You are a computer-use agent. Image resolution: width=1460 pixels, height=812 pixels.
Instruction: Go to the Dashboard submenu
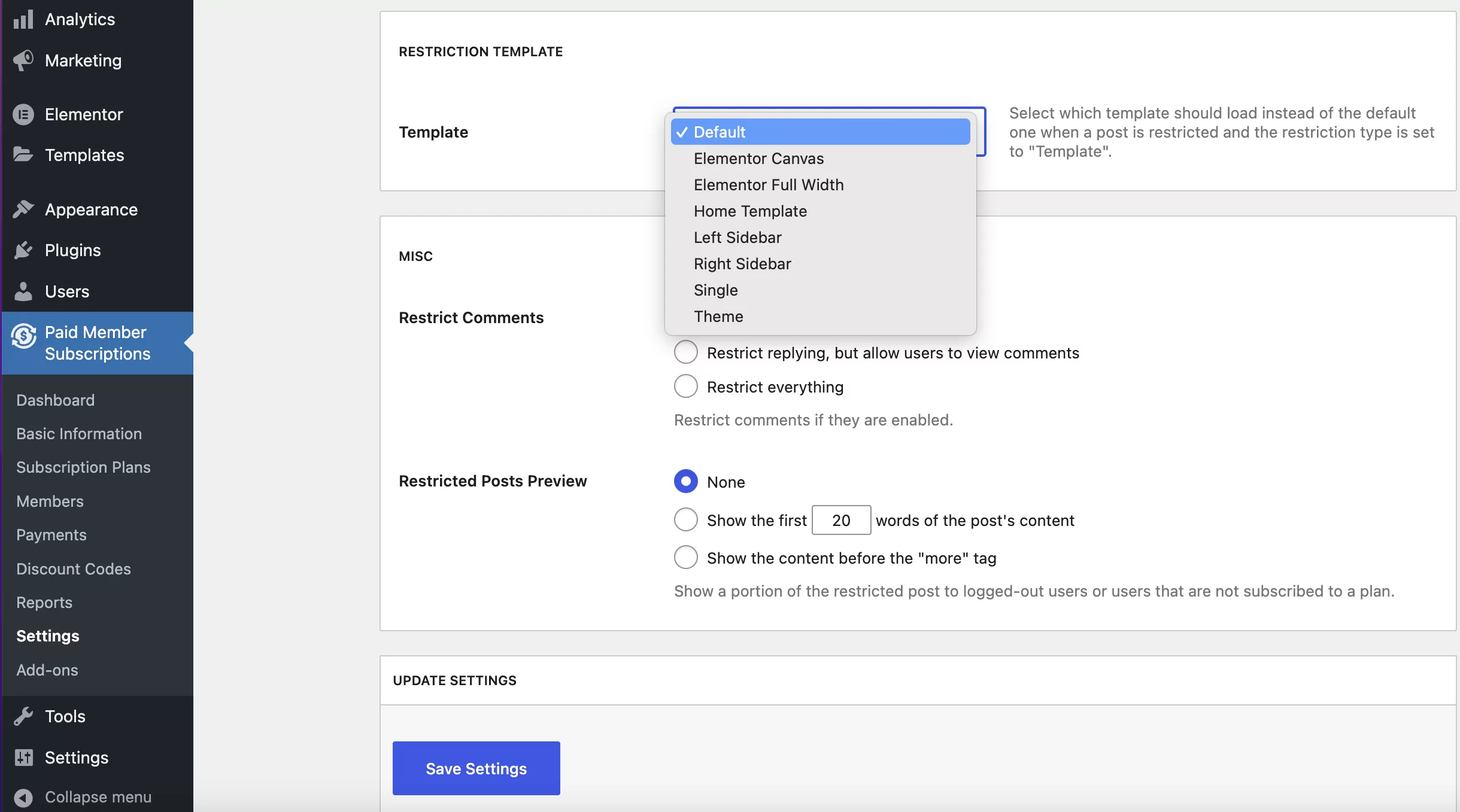56,400
